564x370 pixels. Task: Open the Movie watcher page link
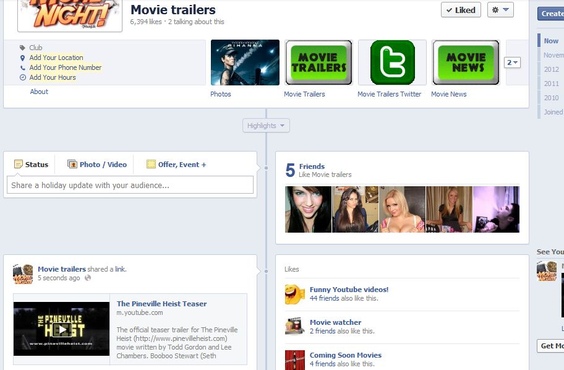[x=335, y=323]
